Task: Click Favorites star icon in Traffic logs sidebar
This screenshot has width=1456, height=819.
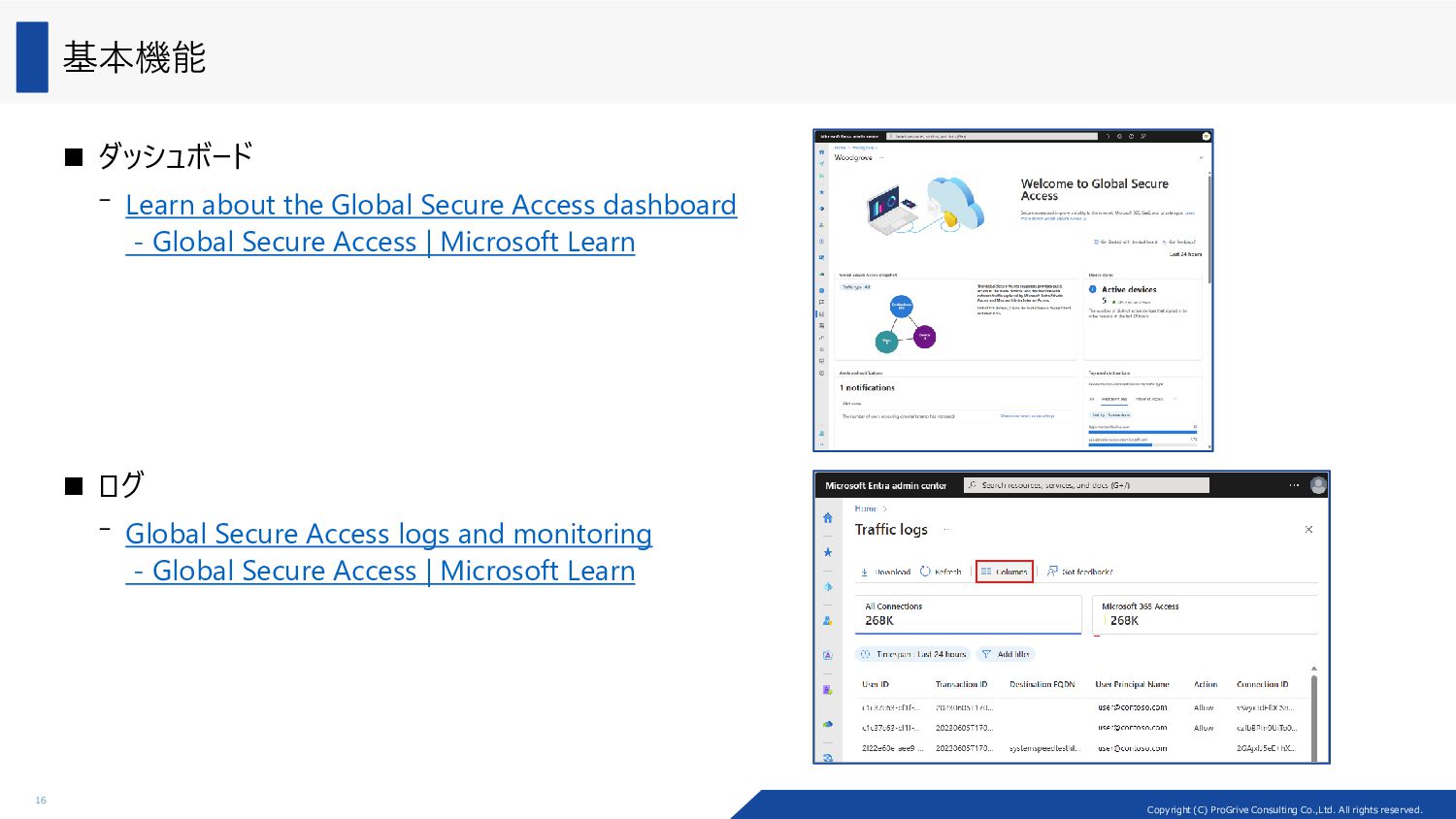Action: (827, 552)
